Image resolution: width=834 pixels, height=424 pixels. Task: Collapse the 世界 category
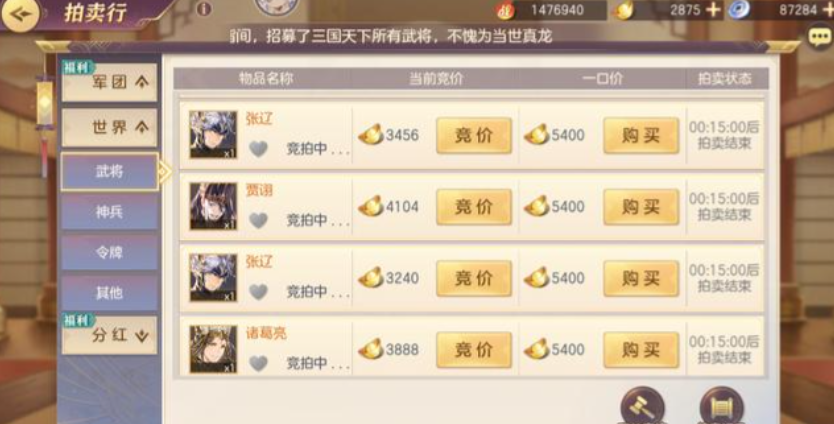110,128
